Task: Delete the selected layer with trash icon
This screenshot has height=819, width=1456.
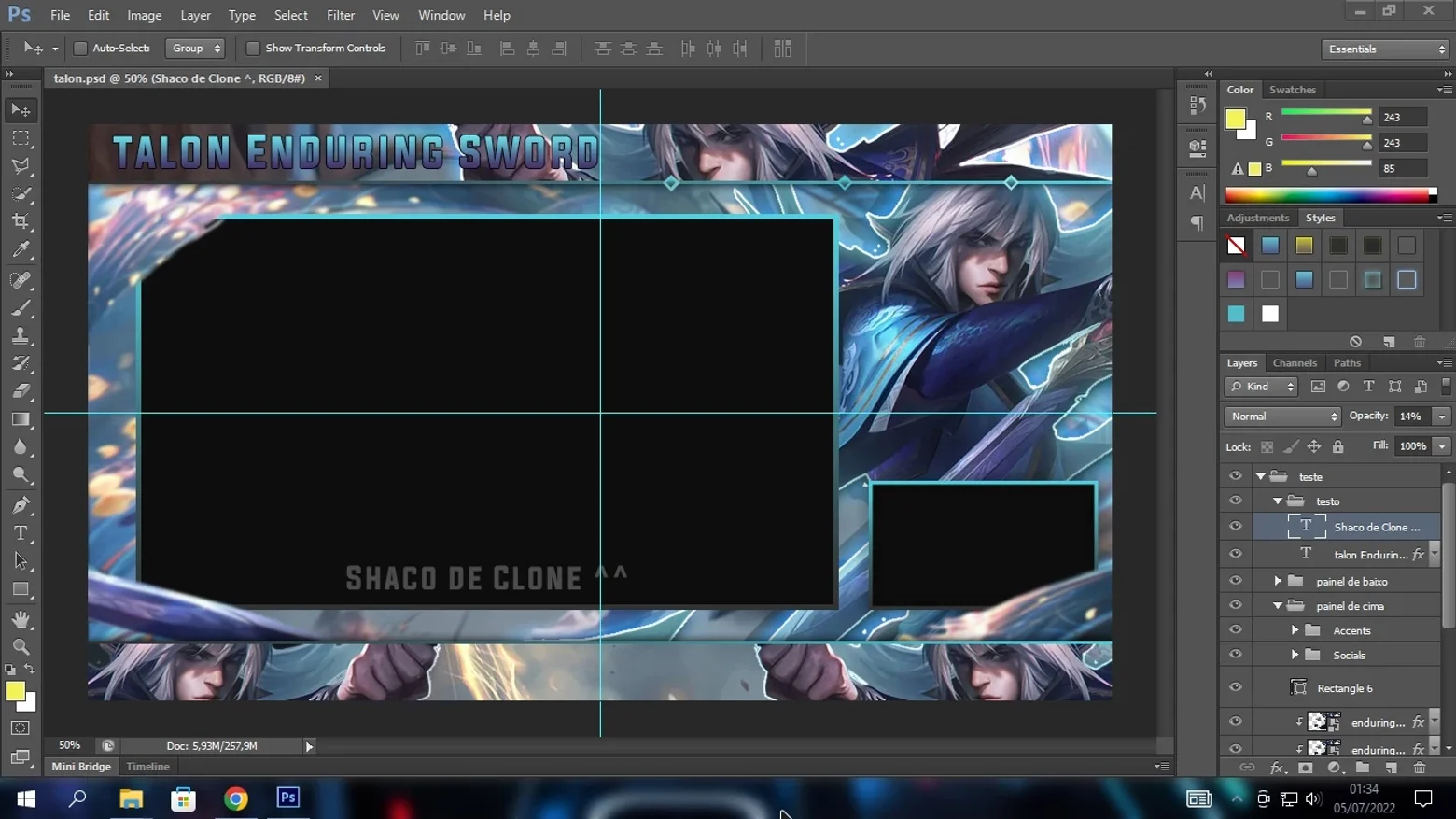Action: 1420,768
